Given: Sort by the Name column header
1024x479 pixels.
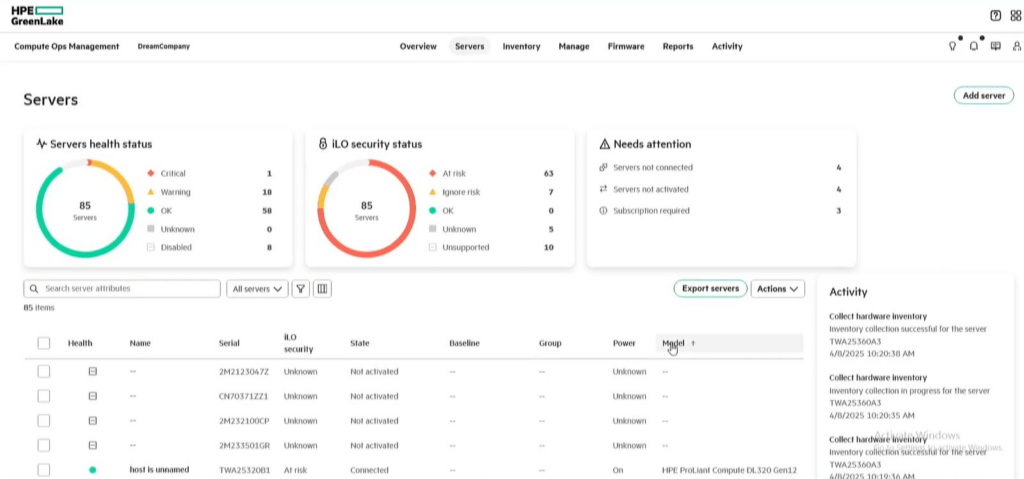Looking at the screenshot, I should (x=140, y=343).
